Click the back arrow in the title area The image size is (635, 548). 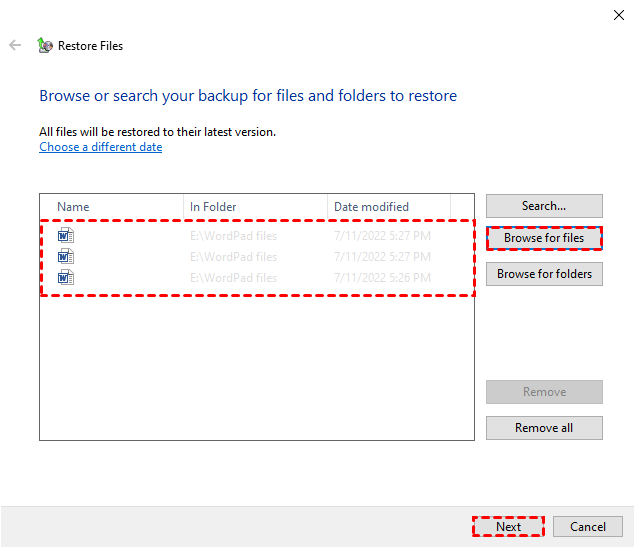tap(15, 45)
